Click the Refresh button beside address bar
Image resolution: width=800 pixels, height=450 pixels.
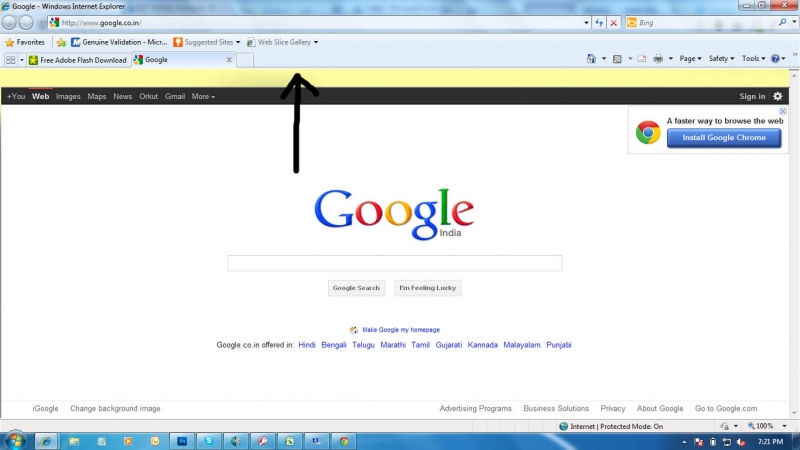tap(598, 22)
